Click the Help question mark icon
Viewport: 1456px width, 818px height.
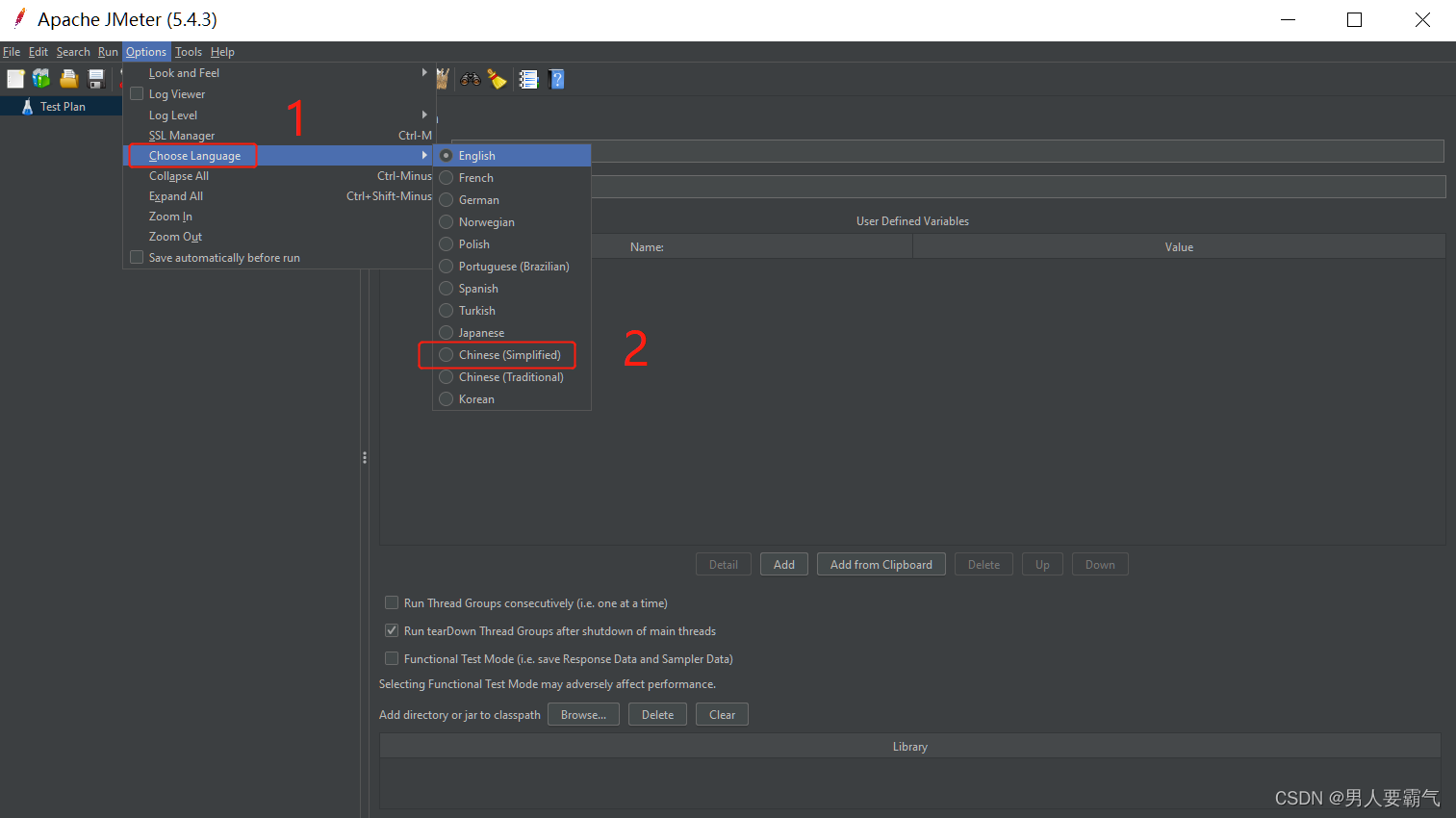[x=556, y=79]
